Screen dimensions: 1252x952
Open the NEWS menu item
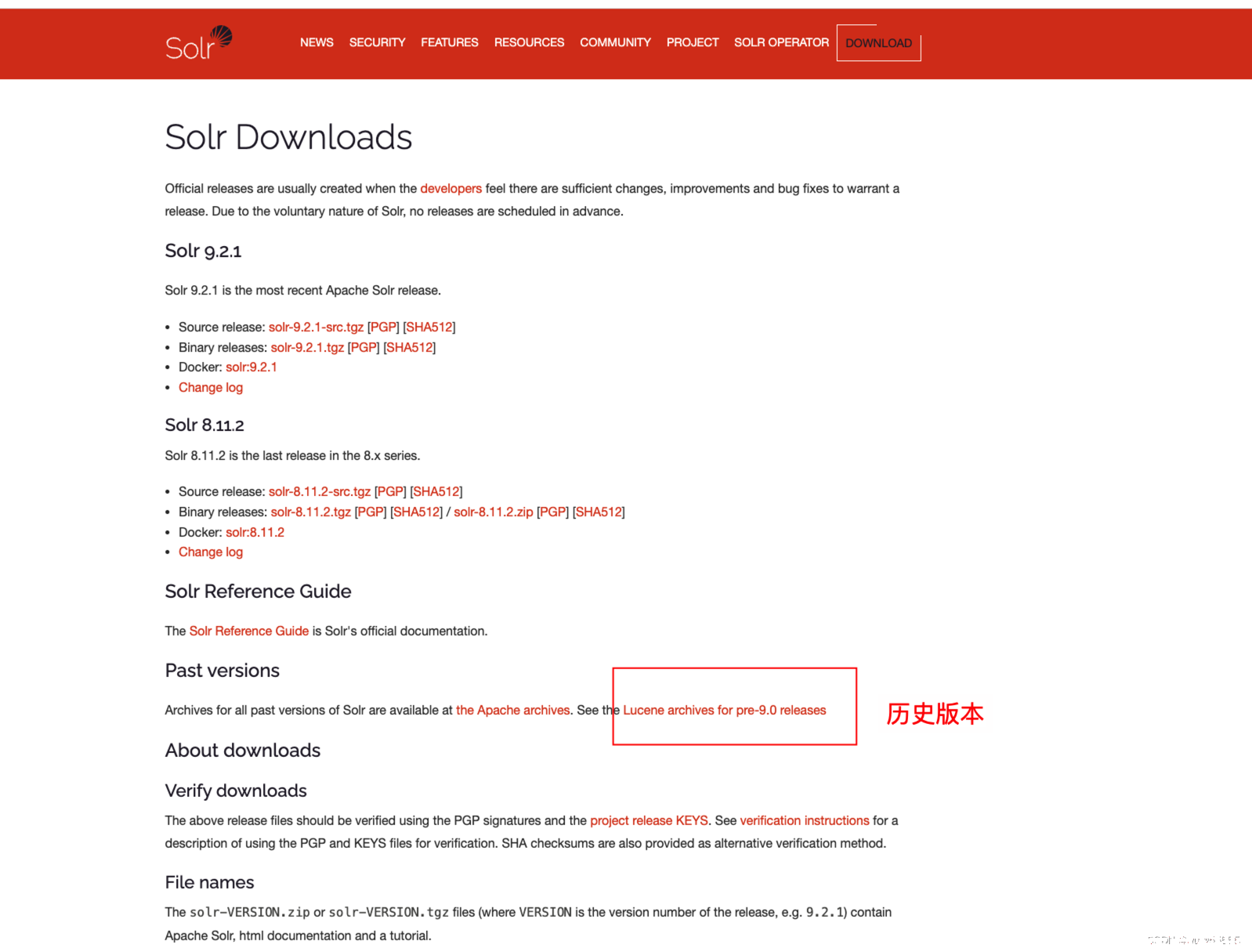[317, 42]
